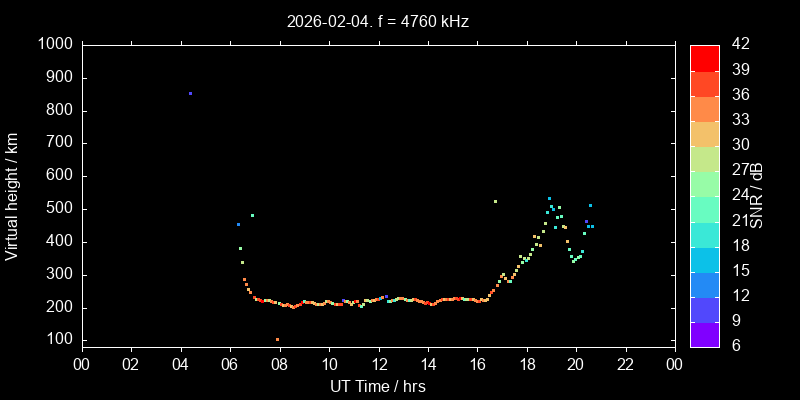This screenshot has width=800, height=400.
Task: Click the 22 tick label on the time axis
Action: tap(626, 365)
